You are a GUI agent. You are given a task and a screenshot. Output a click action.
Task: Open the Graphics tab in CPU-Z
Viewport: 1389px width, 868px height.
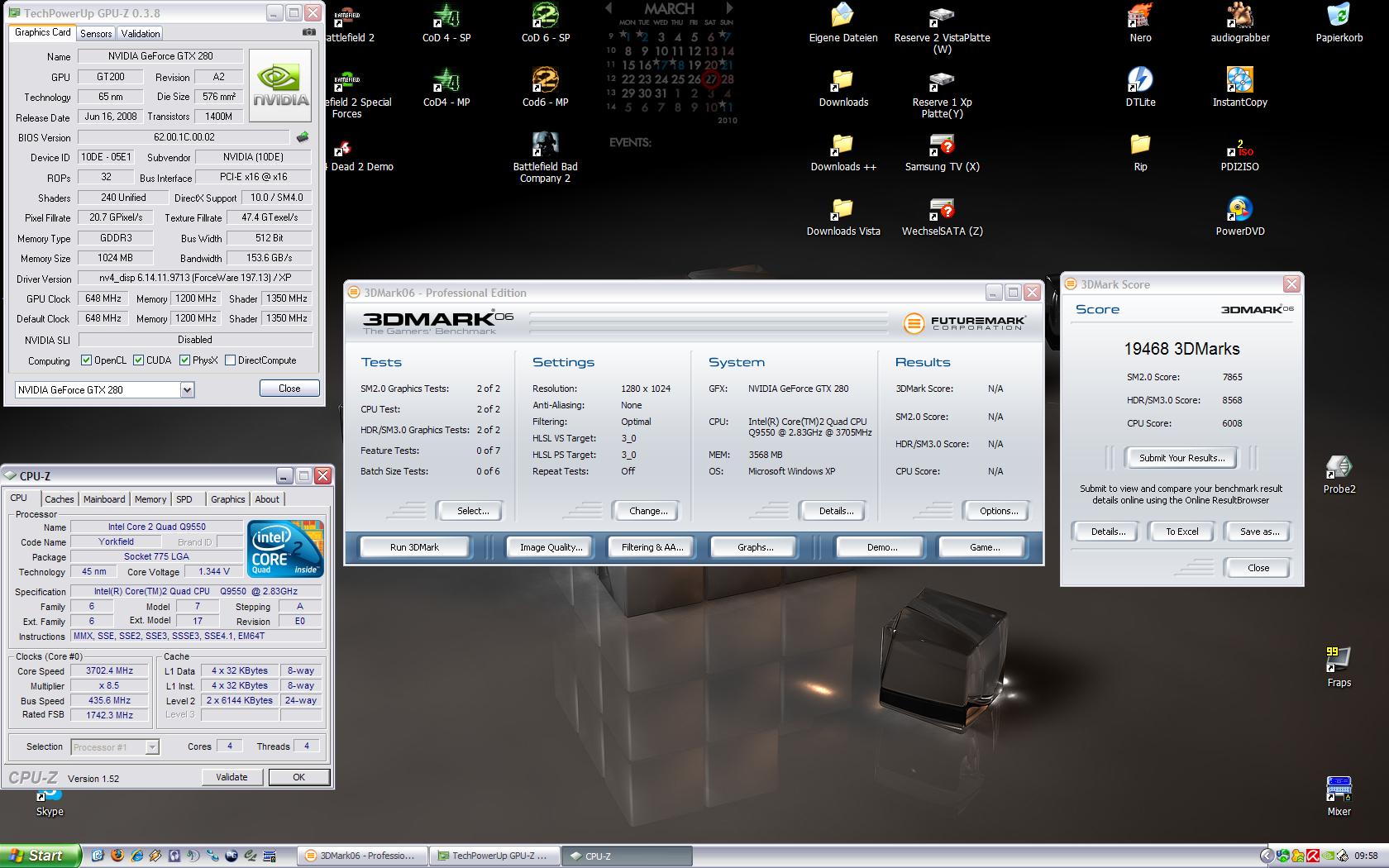227,499
